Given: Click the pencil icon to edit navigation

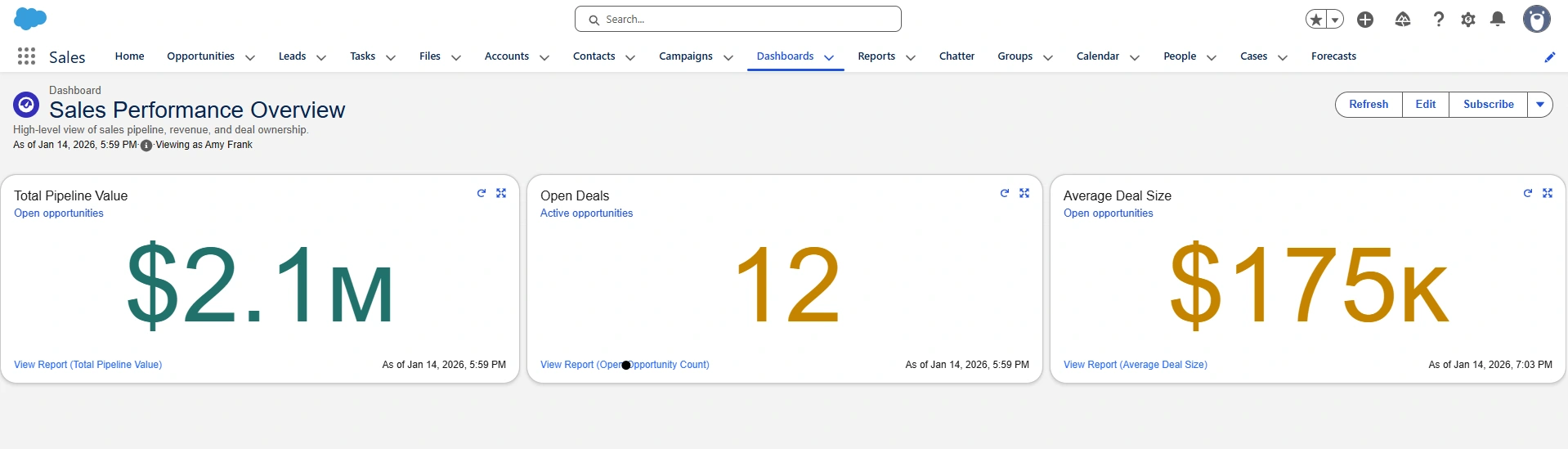Looking at the screenshot, I should pos(1549,57).
